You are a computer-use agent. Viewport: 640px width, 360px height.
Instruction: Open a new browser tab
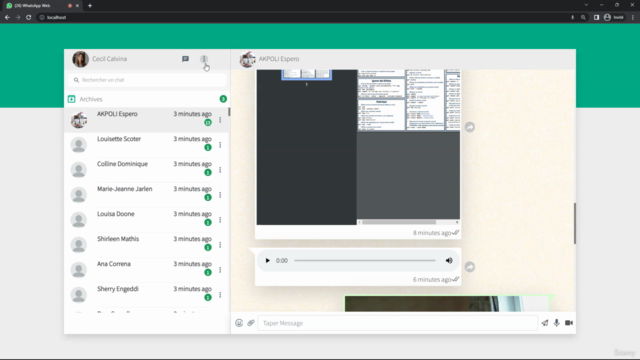(90, 5)
